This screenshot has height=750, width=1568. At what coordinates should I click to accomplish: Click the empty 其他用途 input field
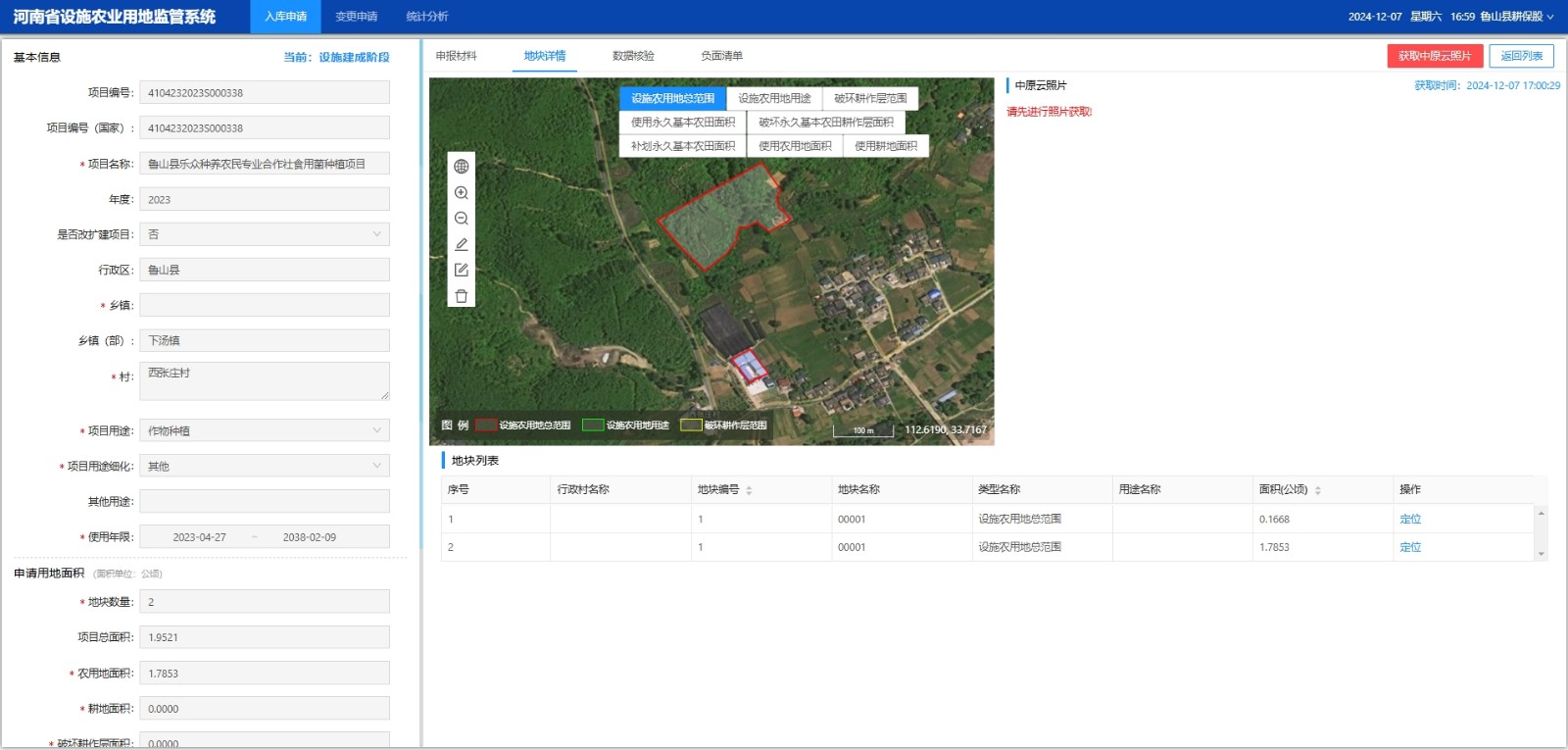coord(265,501)
